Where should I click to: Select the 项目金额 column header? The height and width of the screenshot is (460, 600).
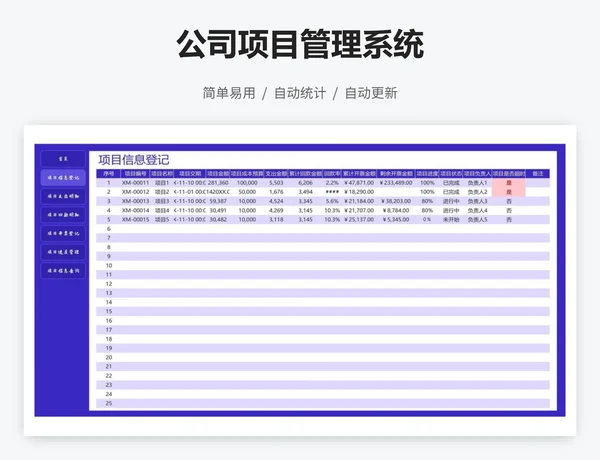click(218, 174)
